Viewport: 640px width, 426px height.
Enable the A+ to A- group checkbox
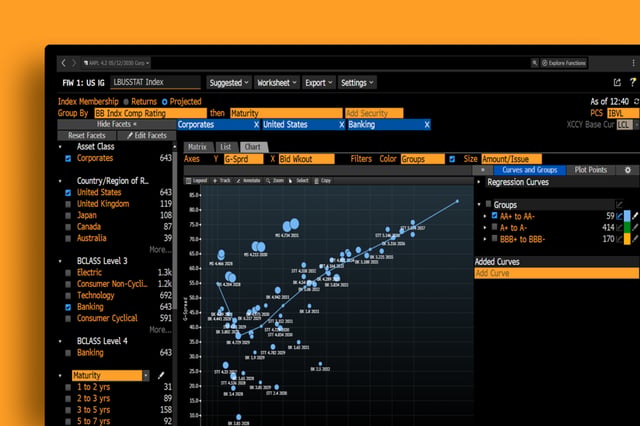(x=494, y=227)
